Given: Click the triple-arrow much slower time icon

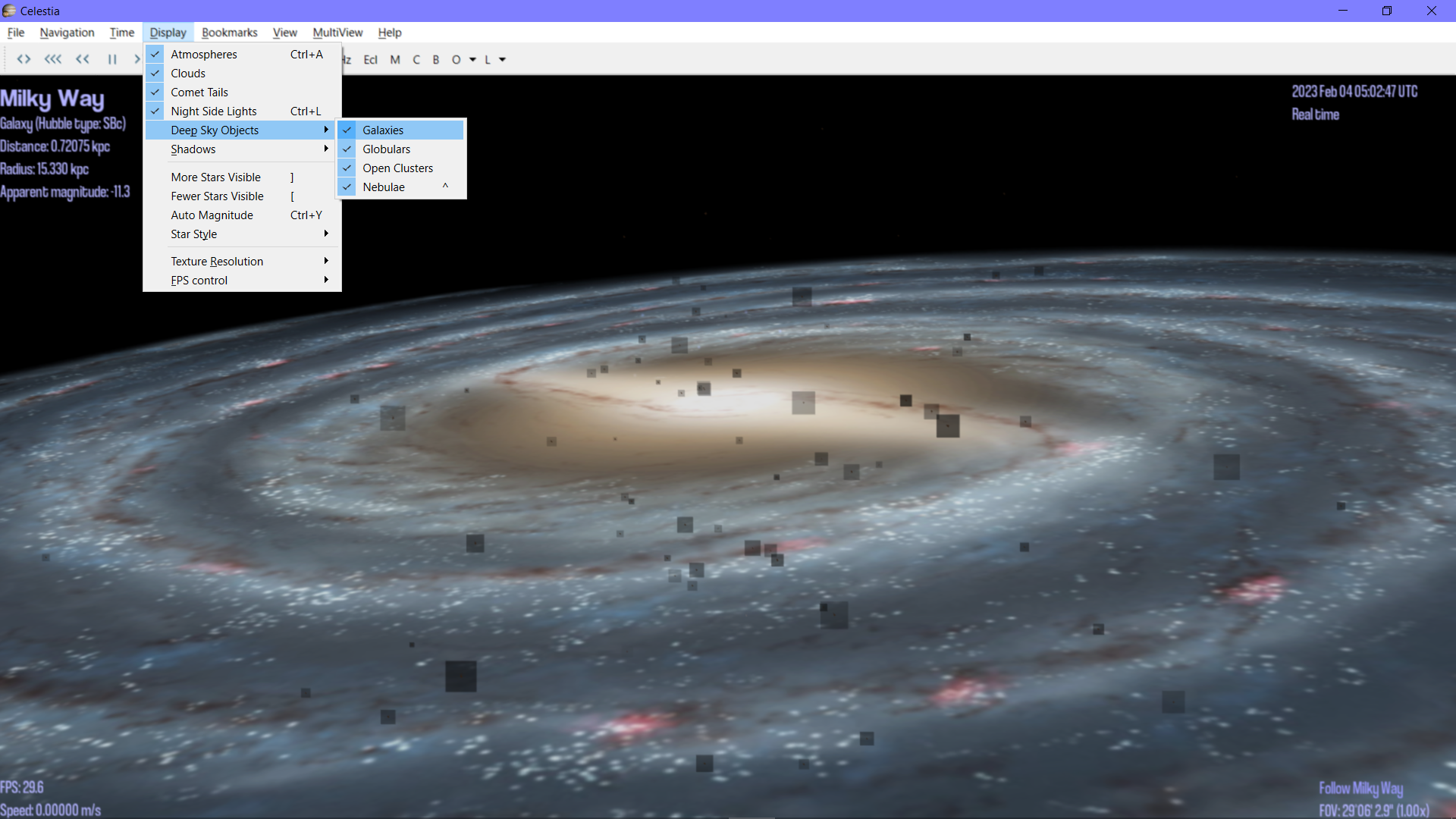Looking at the screenshot, I should [52, 59].
